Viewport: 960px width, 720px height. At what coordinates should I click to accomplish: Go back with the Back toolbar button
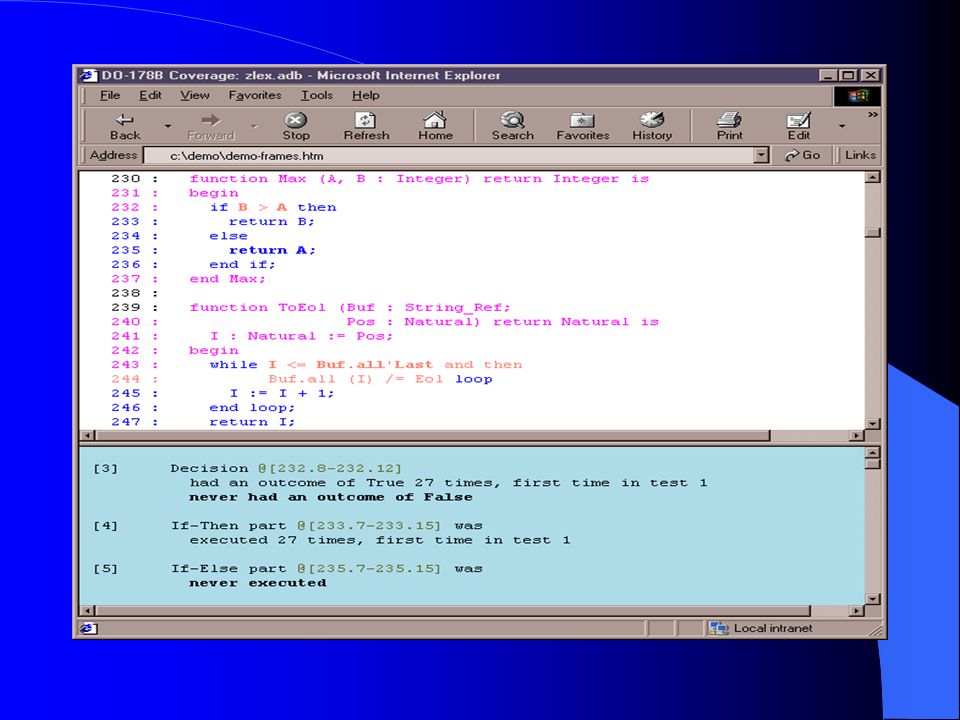(x=125, y=126)
